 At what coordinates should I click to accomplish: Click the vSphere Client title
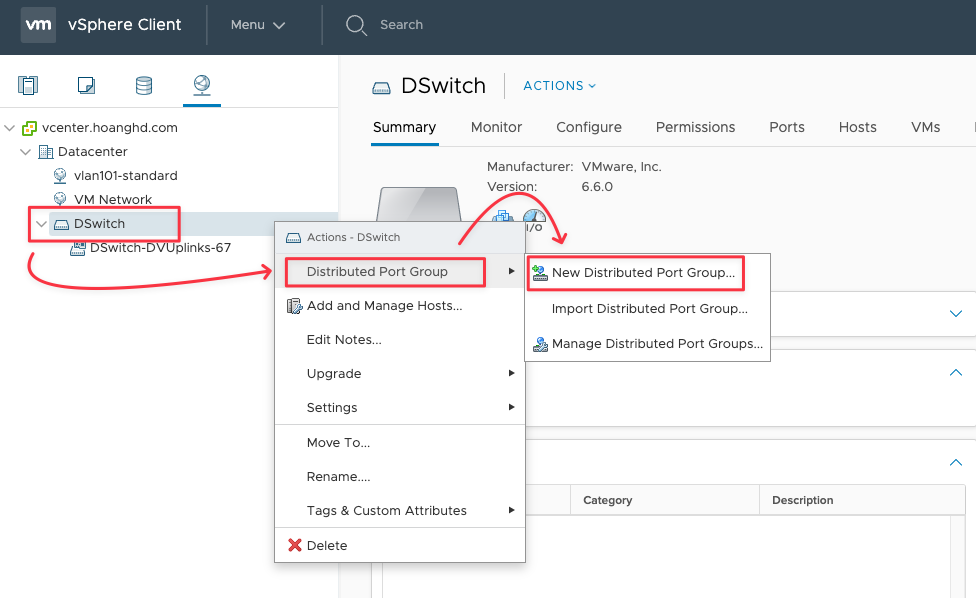(x=124, y=25)
